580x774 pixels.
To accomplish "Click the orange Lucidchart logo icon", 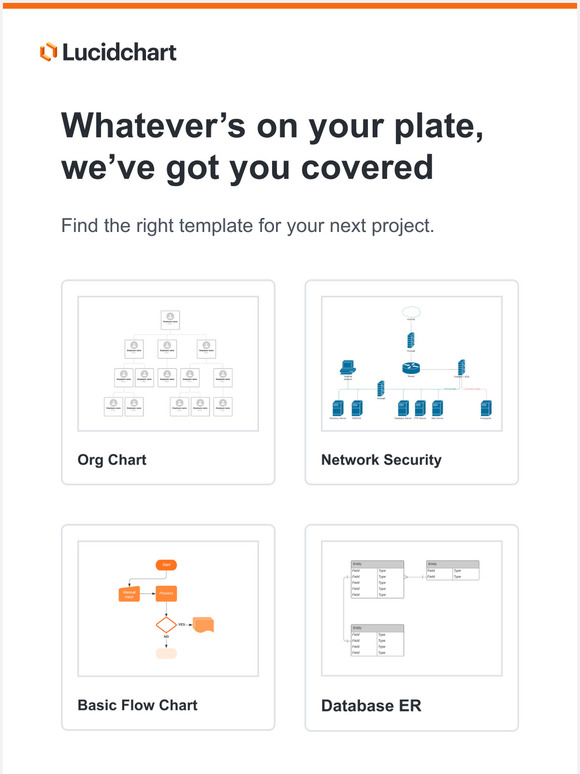I will [48, 52].
